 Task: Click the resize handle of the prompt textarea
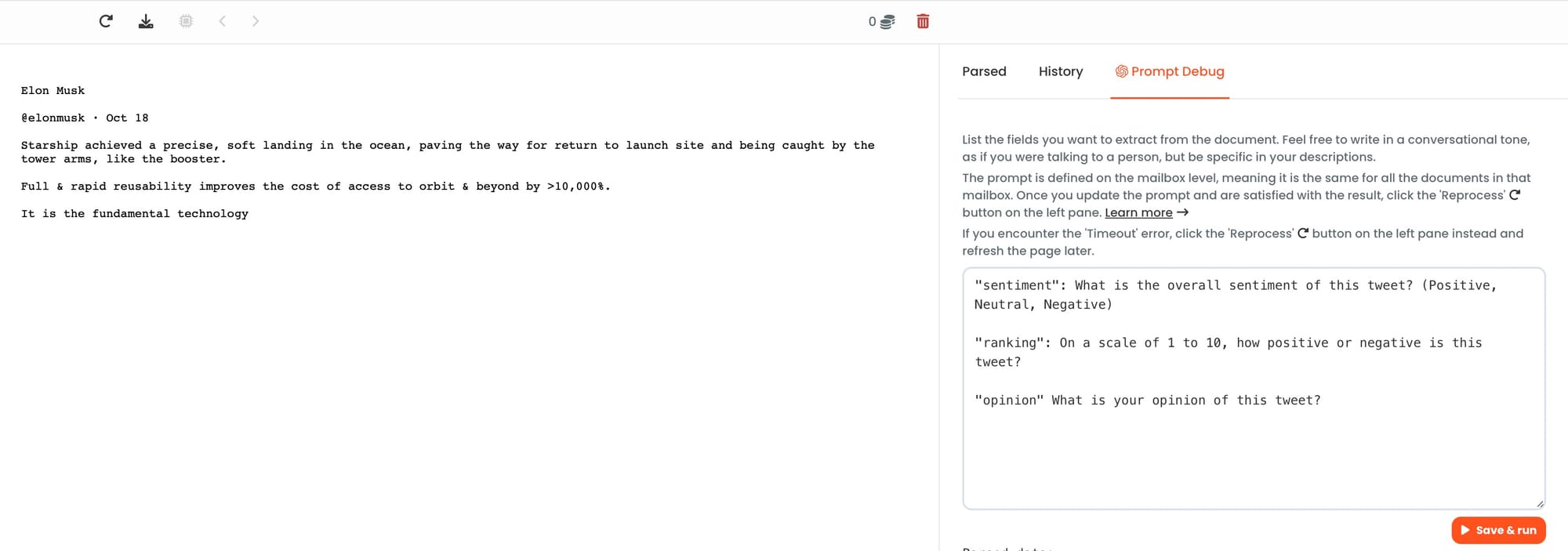coord(1540,504)
